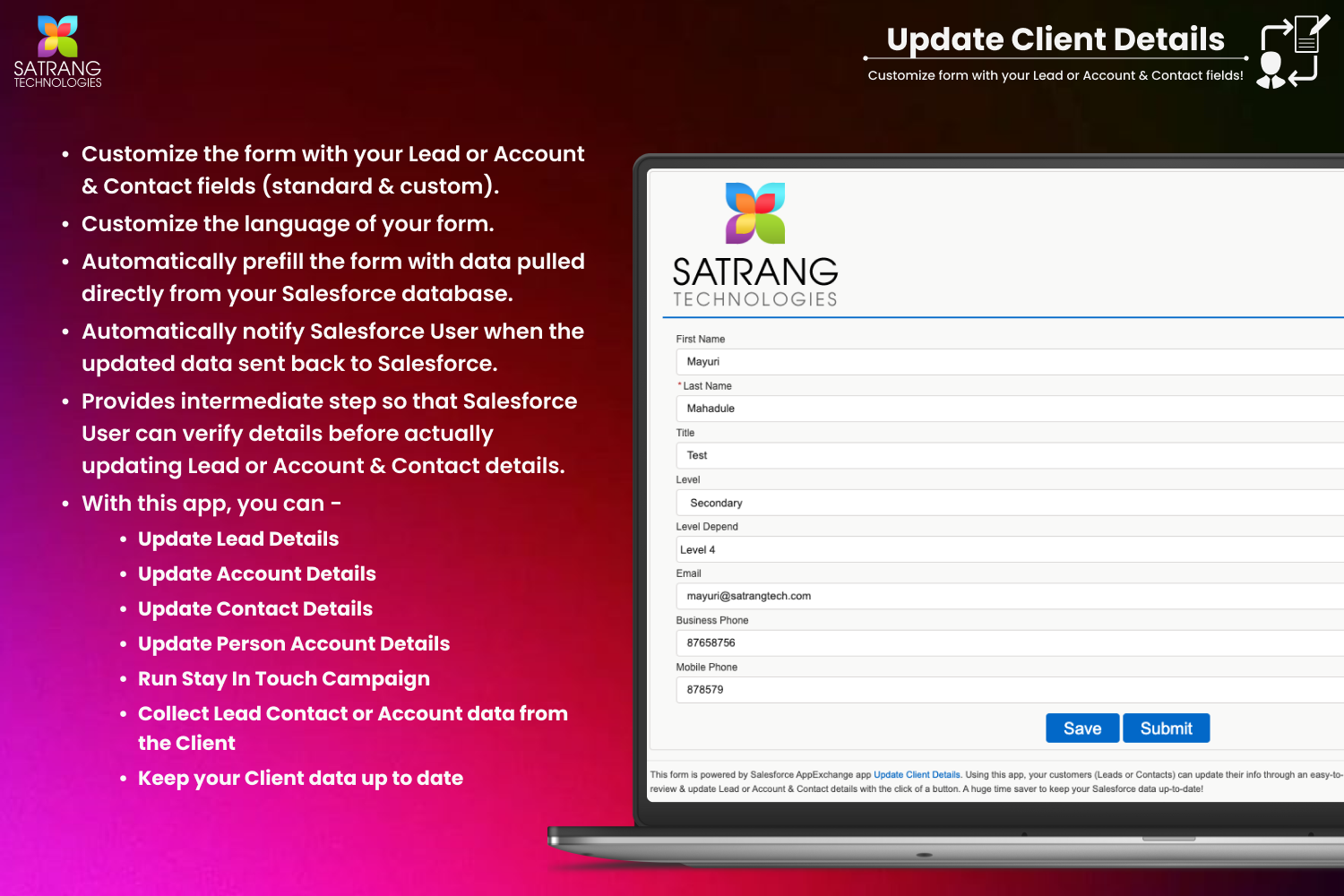Click the 'Provides intermediate step' bullet text

coord(330,434)
